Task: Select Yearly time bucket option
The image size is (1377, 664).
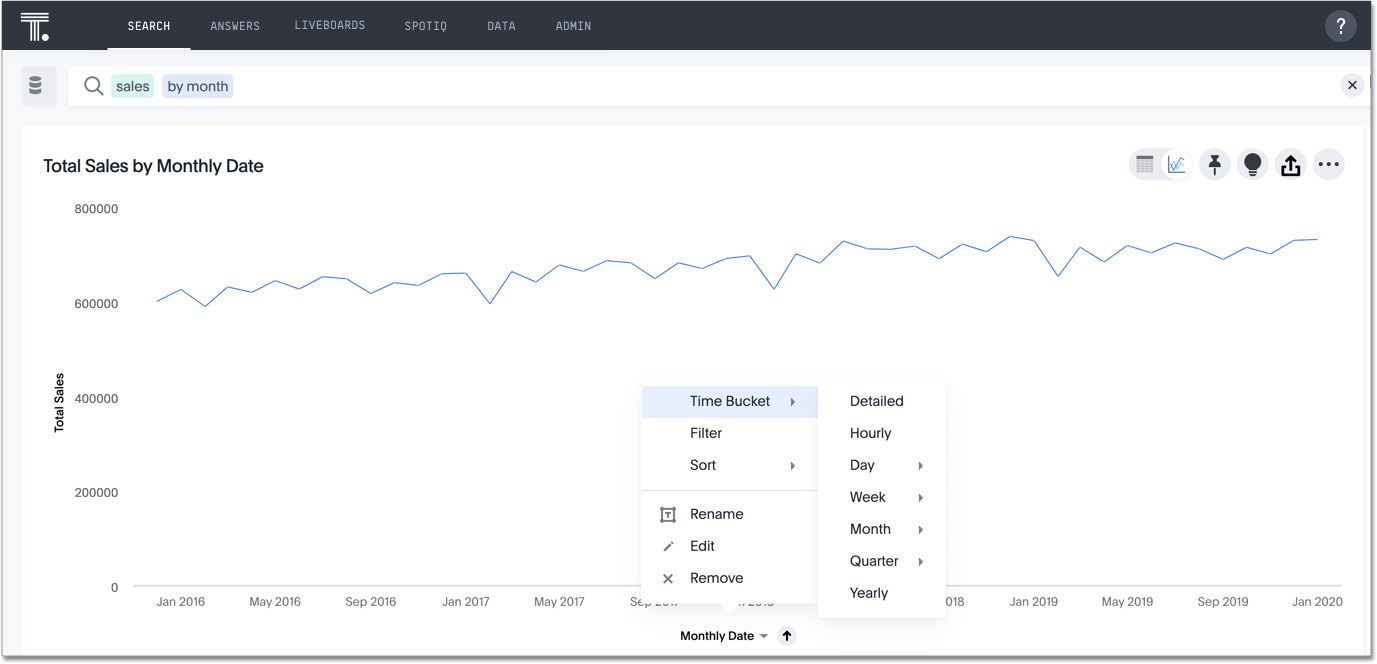Action: (869, 593)
